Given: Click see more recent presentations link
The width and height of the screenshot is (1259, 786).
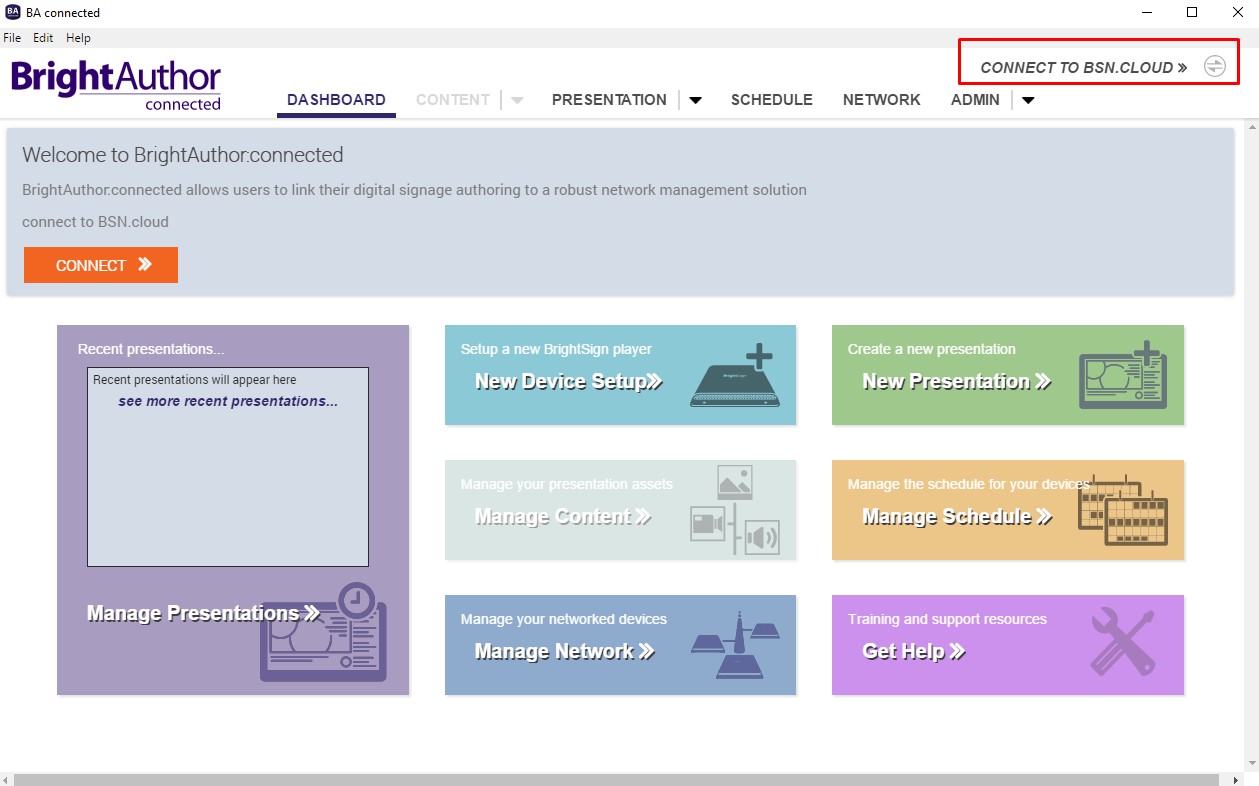Looking at the screenshot, I should pos(228,401).
